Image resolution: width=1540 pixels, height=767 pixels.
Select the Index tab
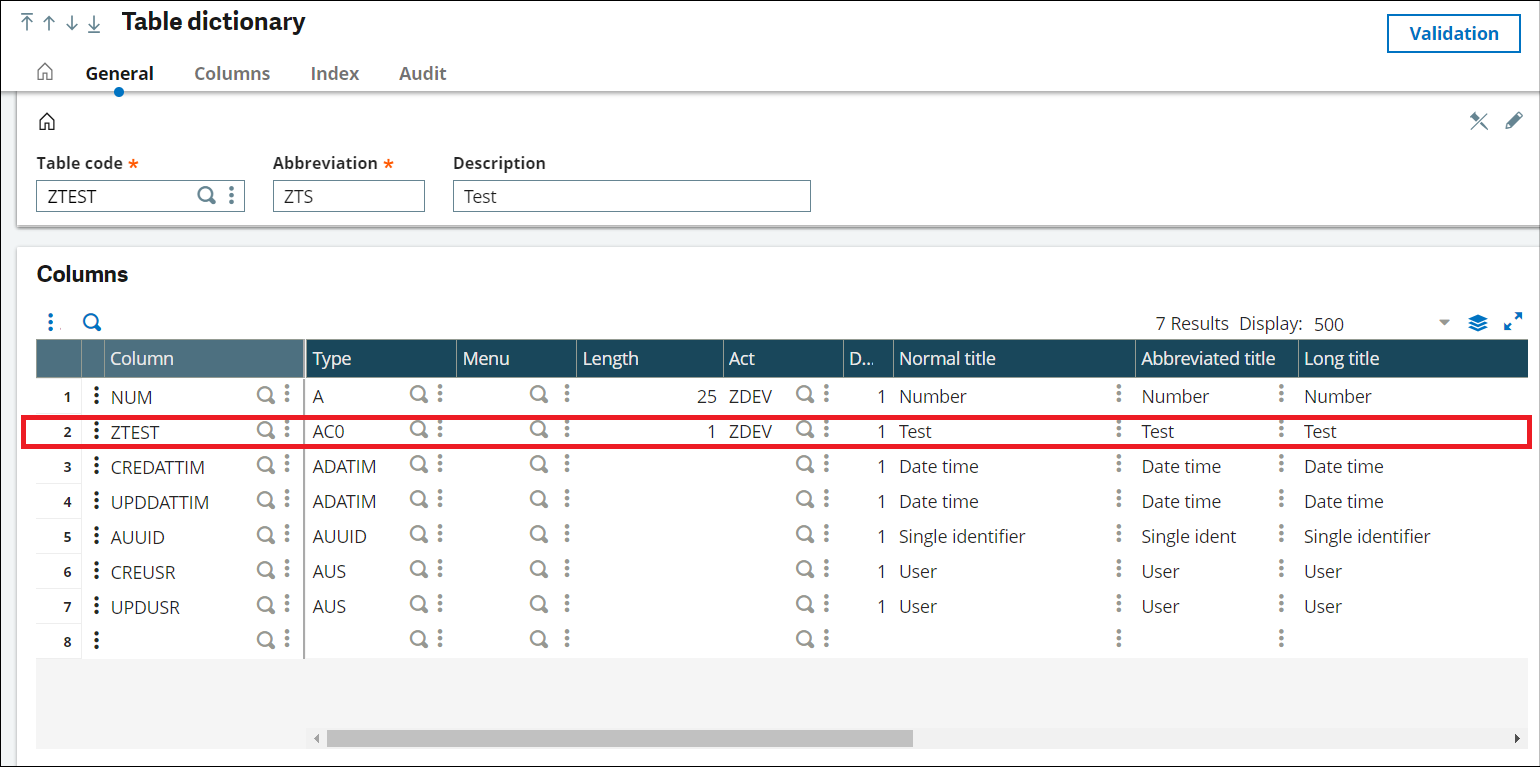point(334,73)
